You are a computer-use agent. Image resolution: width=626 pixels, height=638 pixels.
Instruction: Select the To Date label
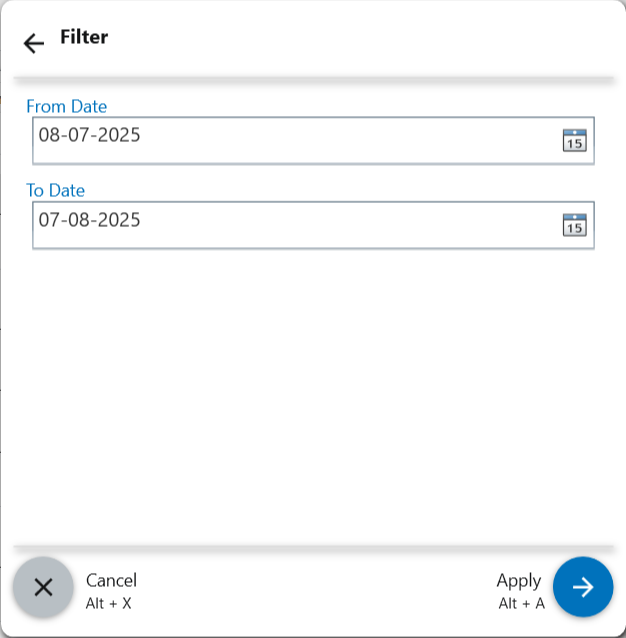click(55, 190)
